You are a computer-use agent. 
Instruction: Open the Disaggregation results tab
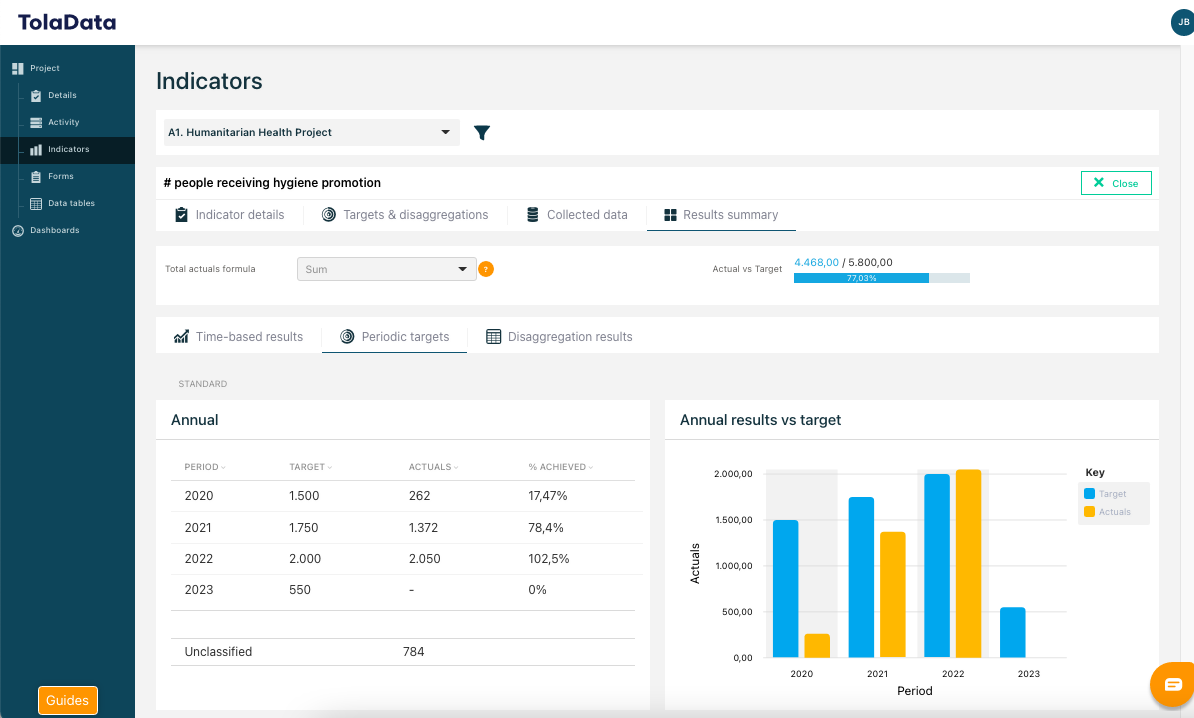[x=559, y=336]
